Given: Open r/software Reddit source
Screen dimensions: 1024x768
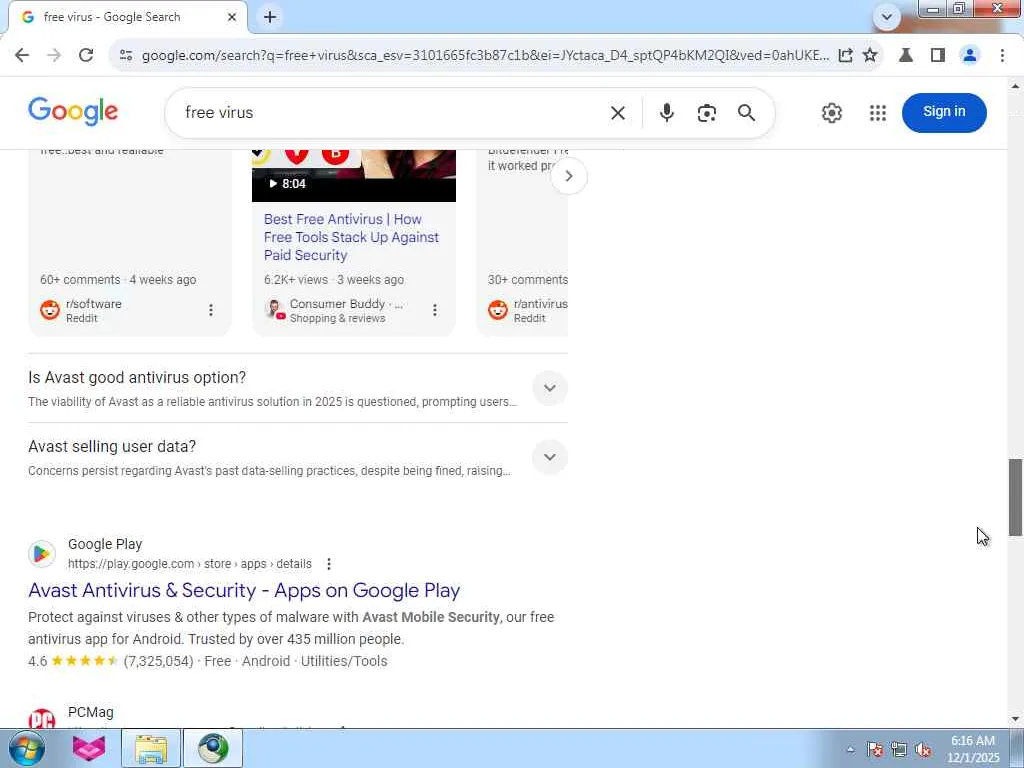Looking at the screenshot, I should click(81, 310).
